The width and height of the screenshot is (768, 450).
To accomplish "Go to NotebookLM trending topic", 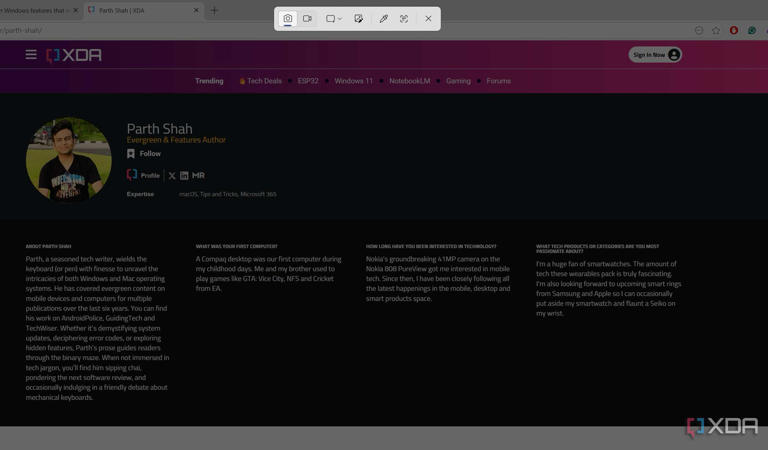I will [409, 81].
